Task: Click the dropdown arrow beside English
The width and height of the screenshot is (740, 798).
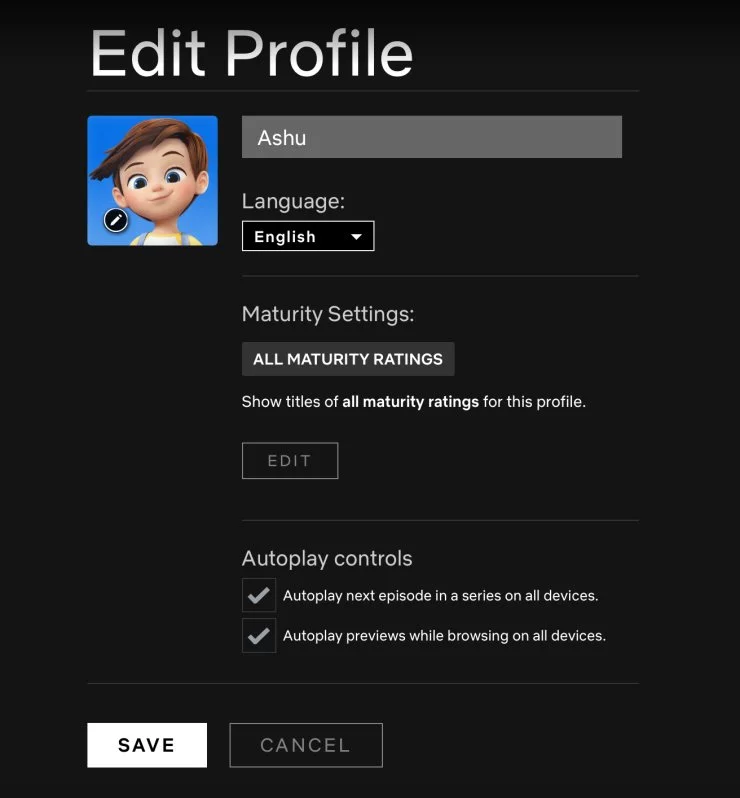Action: [356, 237]
